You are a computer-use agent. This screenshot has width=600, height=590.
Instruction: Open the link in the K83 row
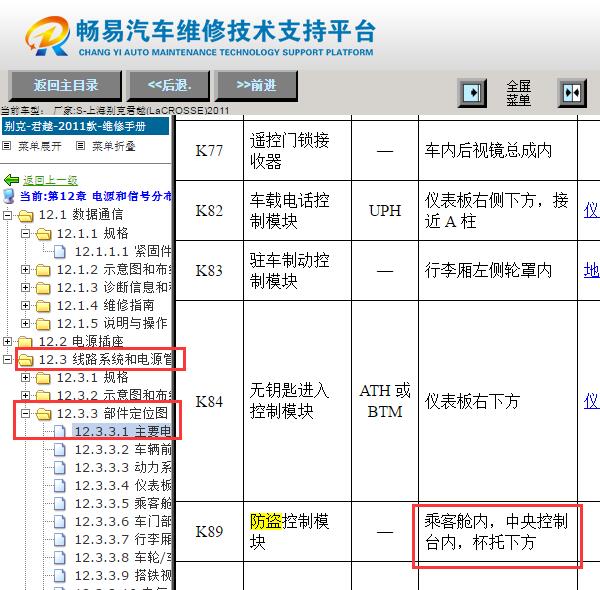(592, 271)
